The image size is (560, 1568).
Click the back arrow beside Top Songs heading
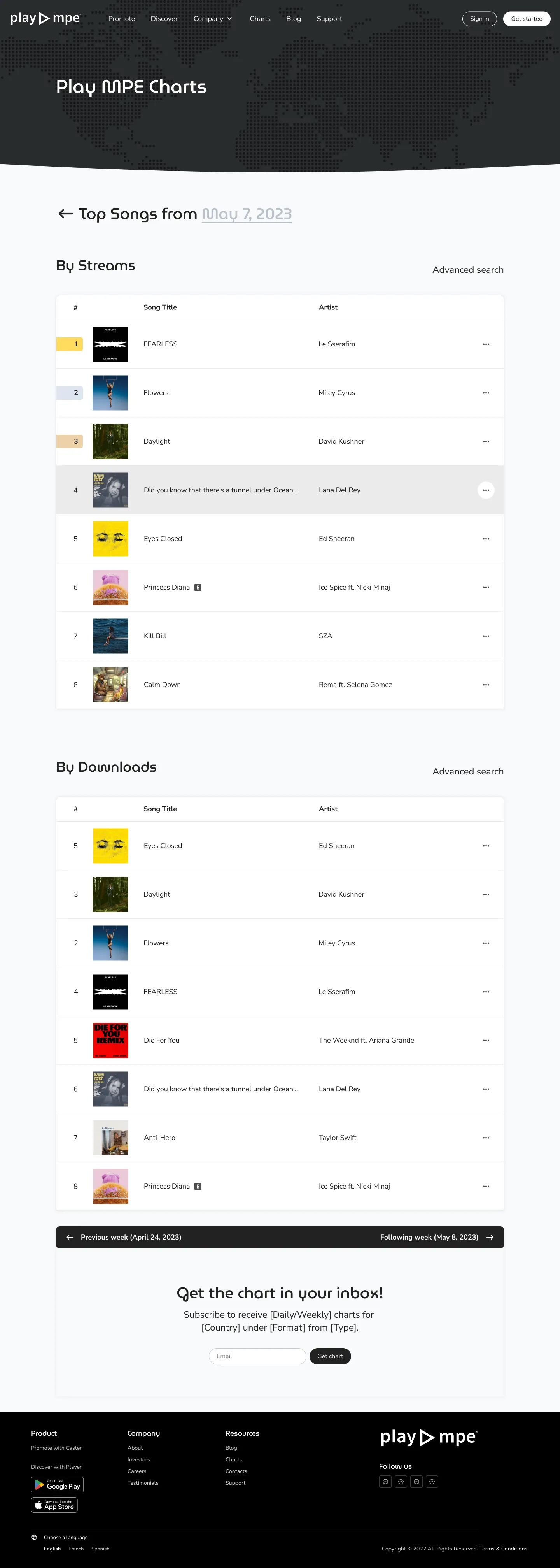[66, 214]
